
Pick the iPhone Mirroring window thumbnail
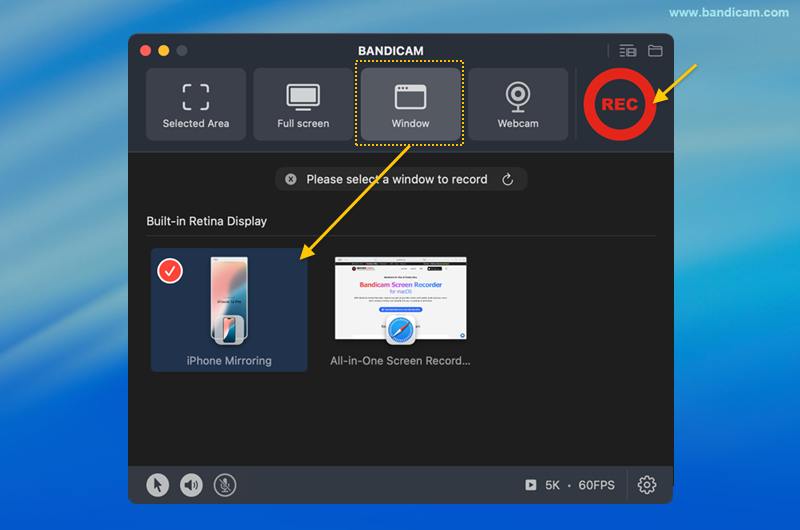coord(229,305)
